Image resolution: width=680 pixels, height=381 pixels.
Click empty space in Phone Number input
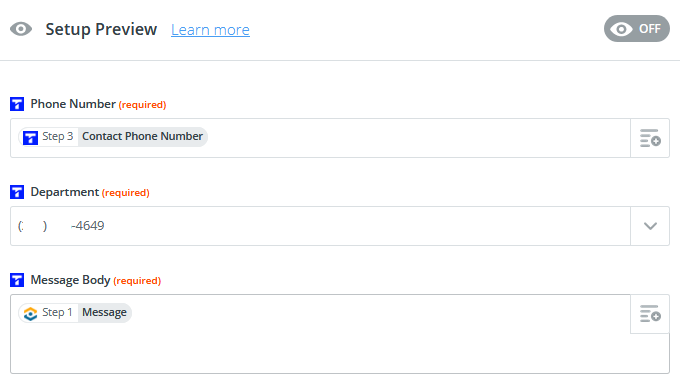(x=416, y=138)
